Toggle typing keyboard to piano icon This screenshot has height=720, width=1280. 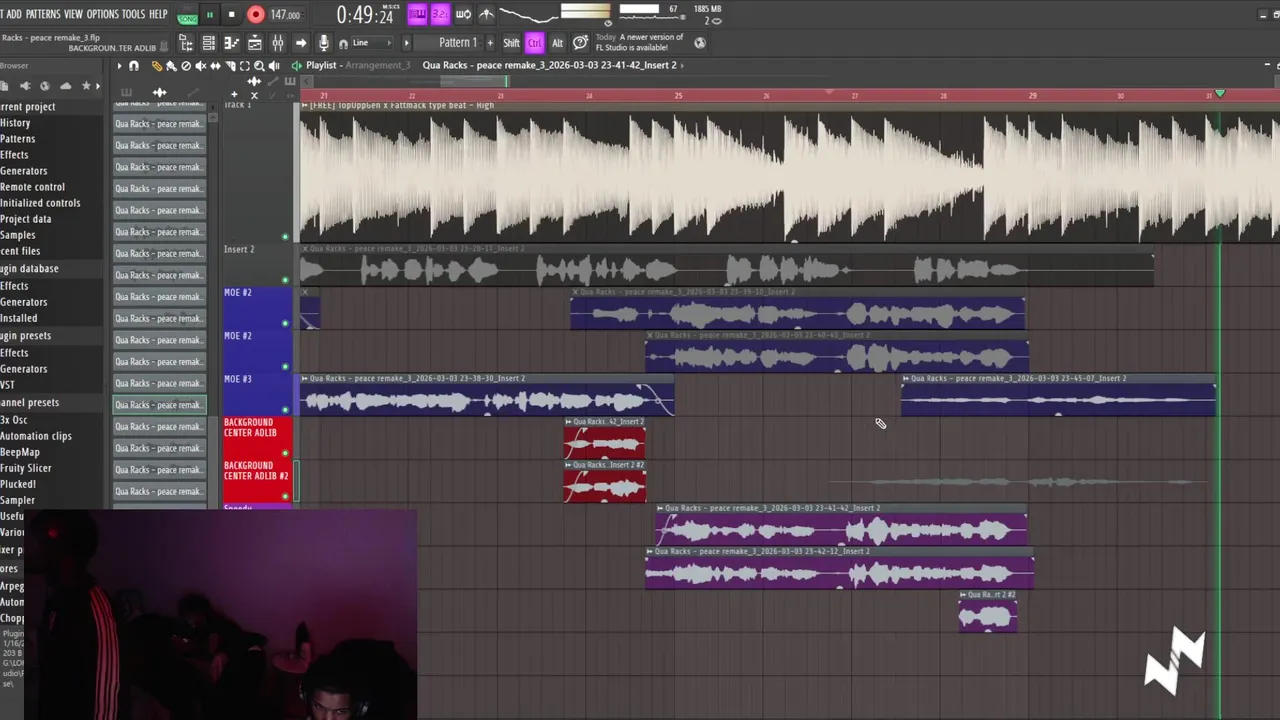pos(417,14)
